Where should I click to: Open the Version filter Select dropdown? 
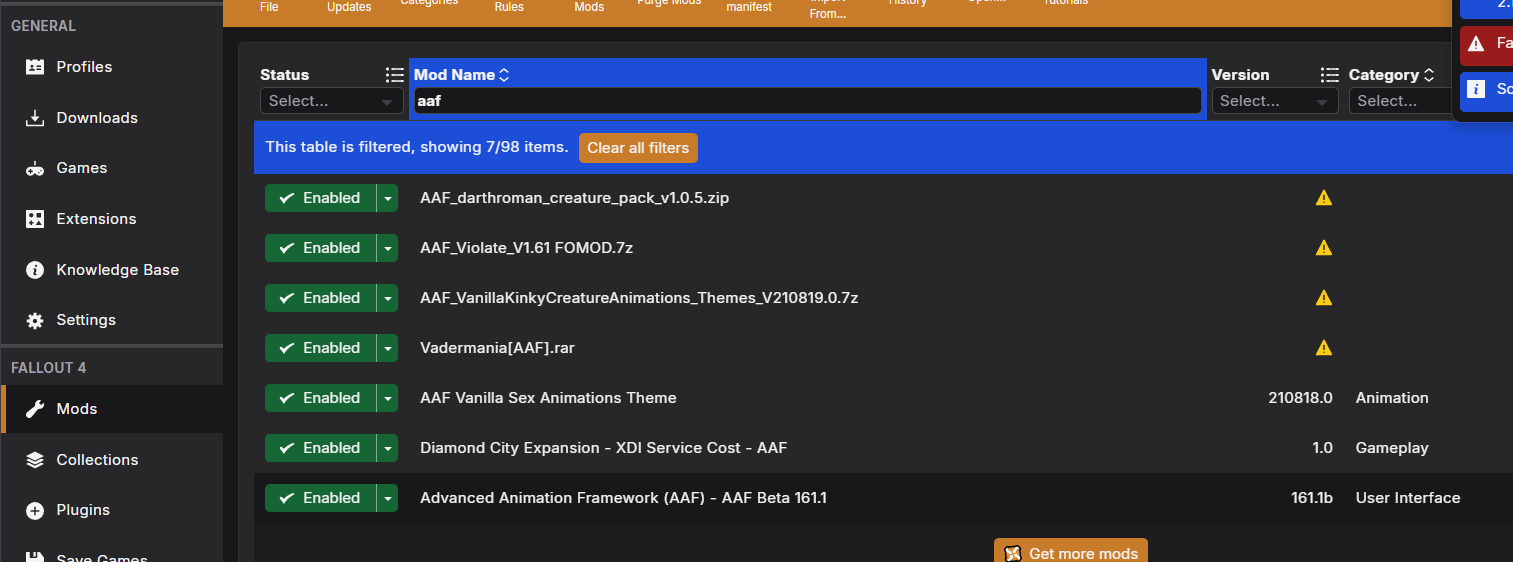[x=1275, y=101]
